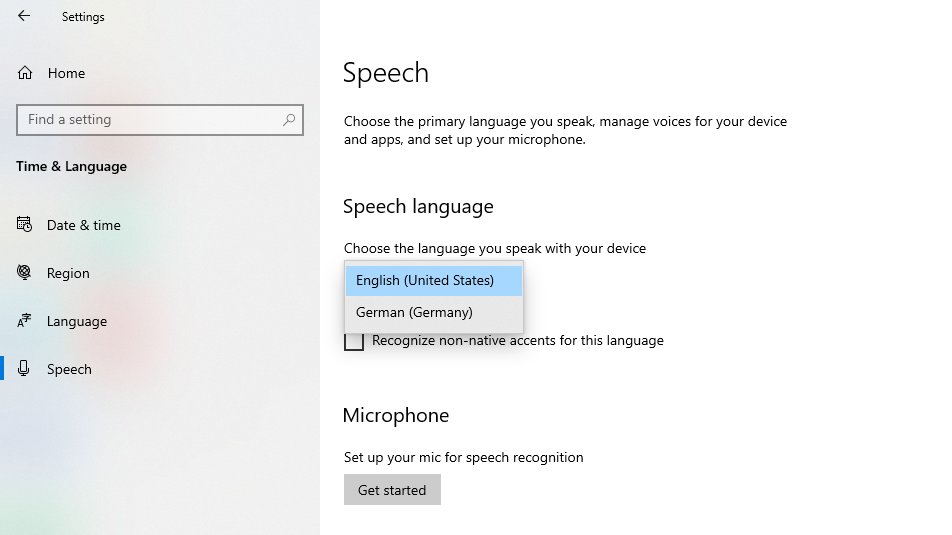The width and height of the screenshot is (952, 535).
Task: Click the back arrow icon
Action: coord(24,16)
